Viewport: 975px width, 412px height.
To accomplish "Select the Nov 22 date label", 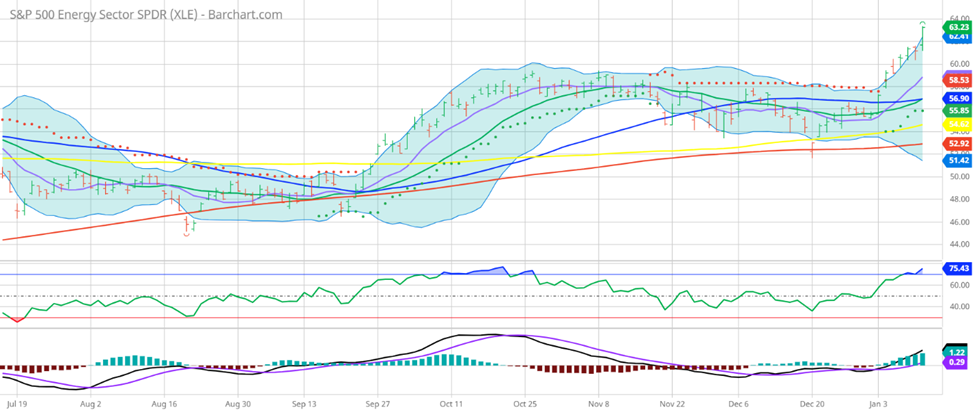I will (673, 403).
